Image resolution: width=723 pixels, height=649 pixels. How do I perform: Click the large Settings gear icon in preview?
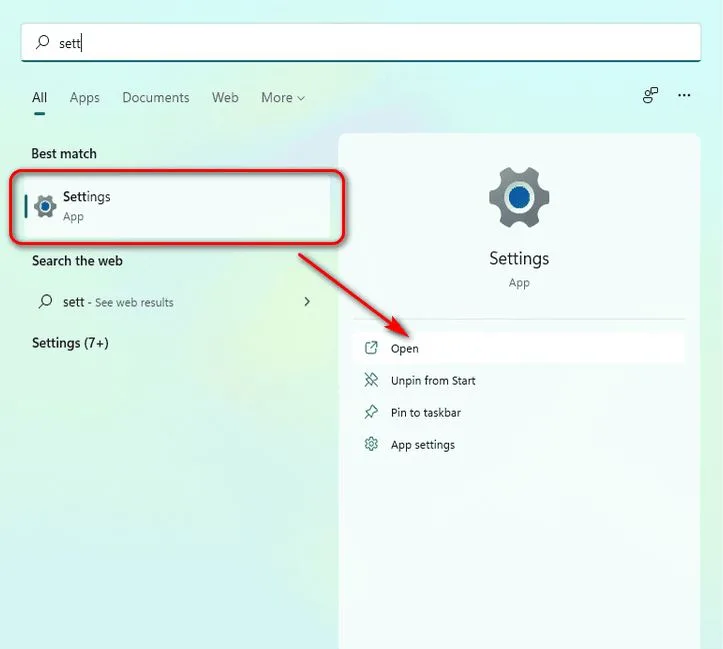(519, 197)
